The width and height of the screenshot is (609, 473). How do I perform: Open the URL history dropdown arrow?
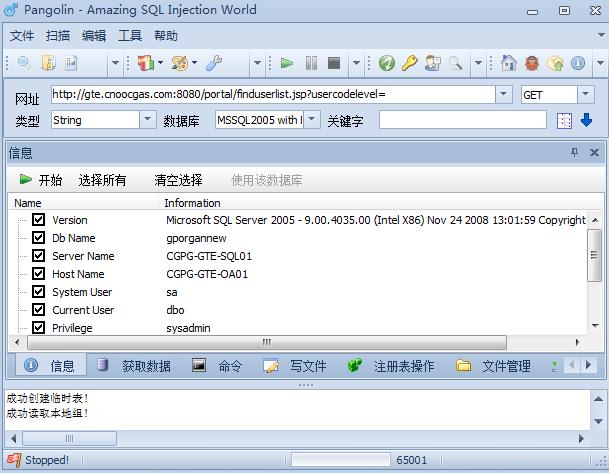(x=503, y=94)
